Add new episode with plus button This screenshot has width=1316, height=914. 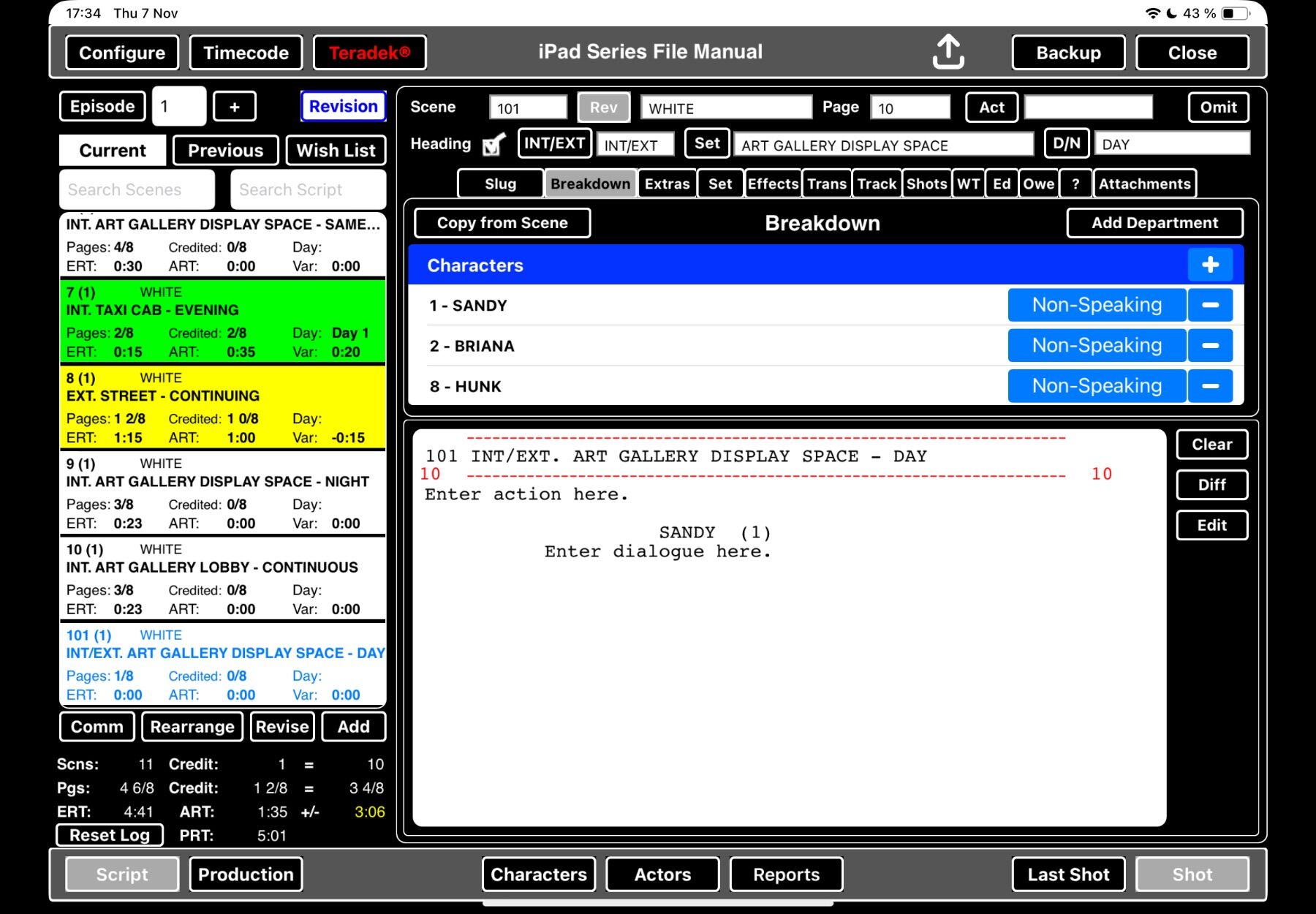pyautogui.click(x=234, y=107)
